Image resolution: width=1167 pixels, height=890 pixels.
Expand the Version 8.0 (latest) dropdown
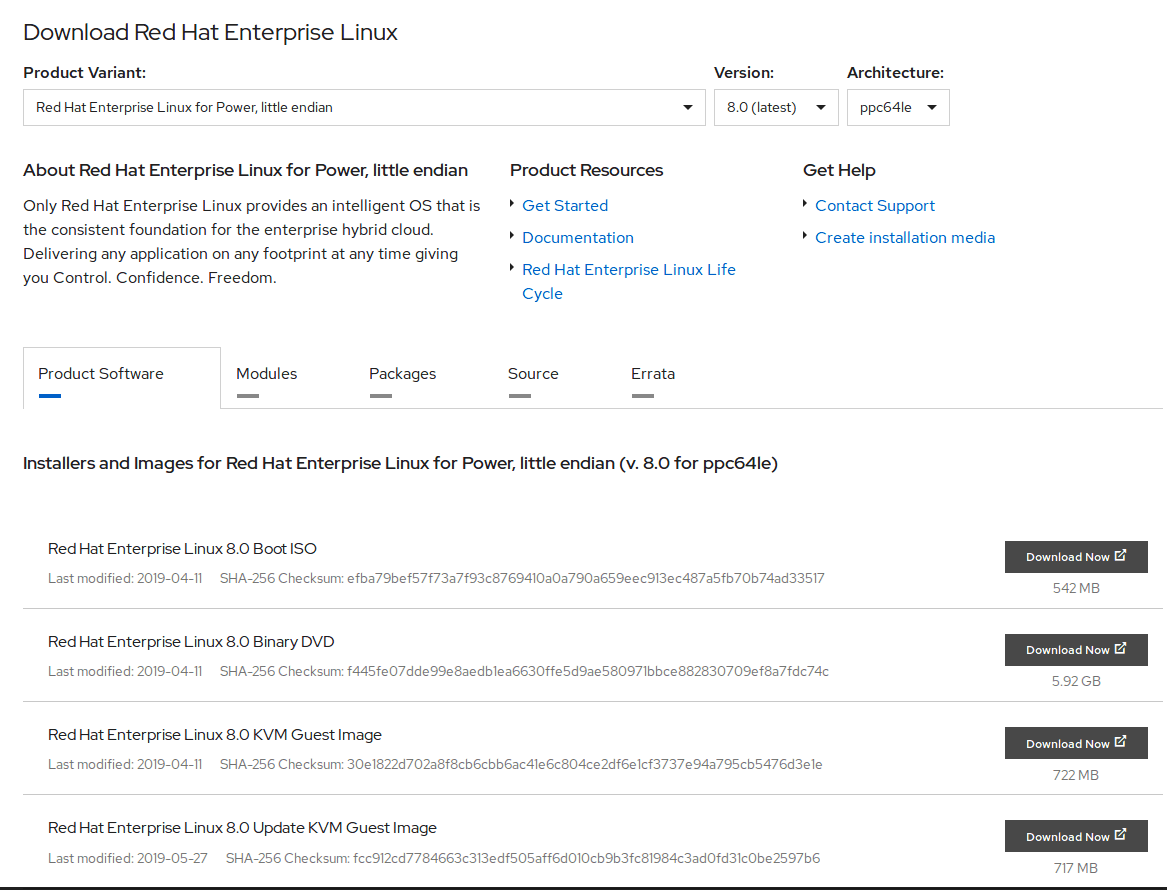coord(776,108)
